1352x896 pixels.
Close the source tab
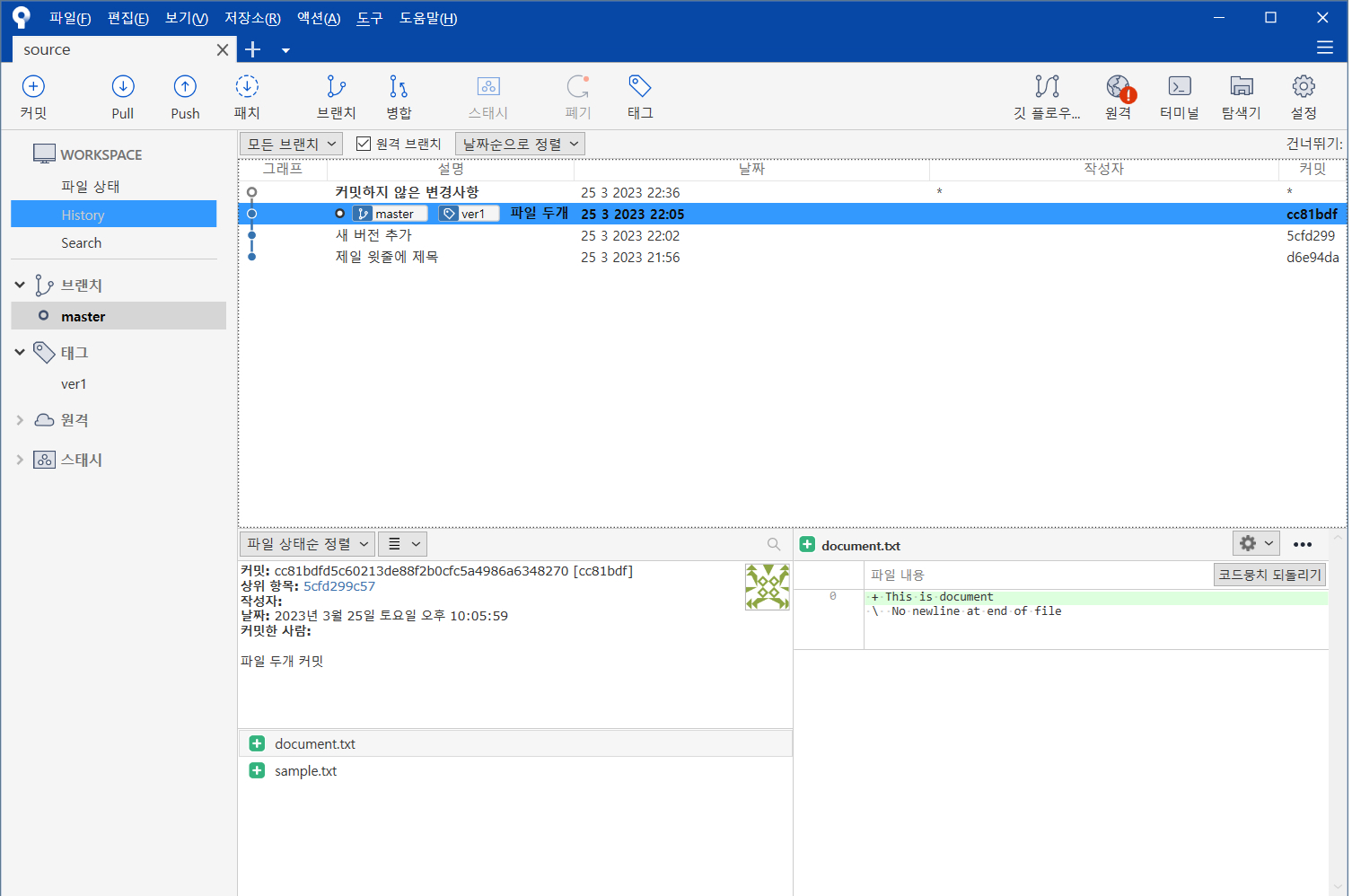pos(223,49)
